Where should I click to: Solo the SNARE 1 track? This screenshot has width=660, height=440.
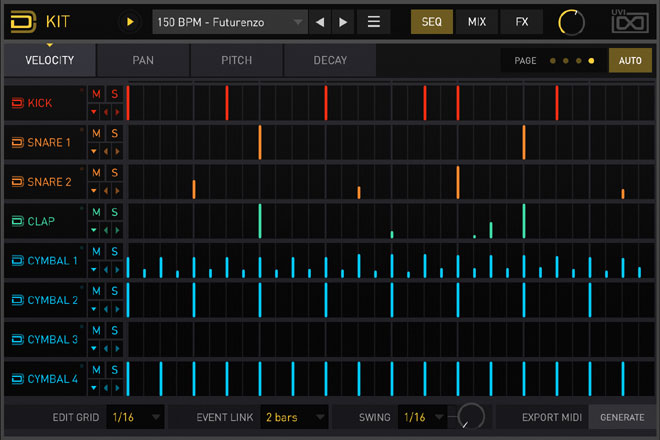pyautogui.click(x=114, y=133)
